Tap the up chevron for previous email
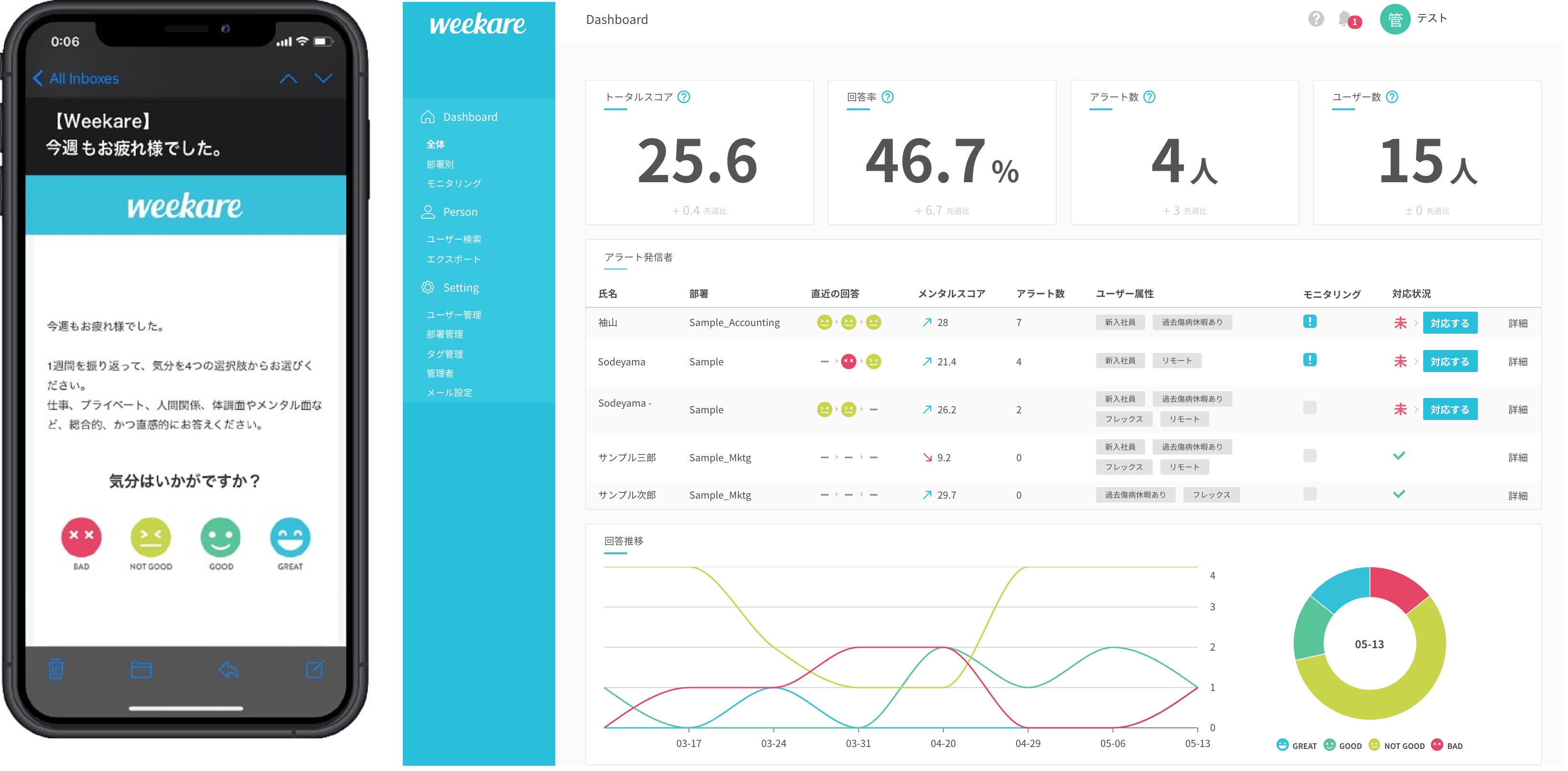Screen dimensions: 1568x771 (289, 78)
